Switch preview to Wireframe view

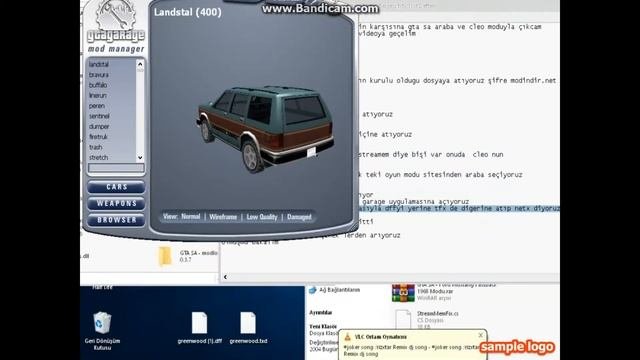223,217
